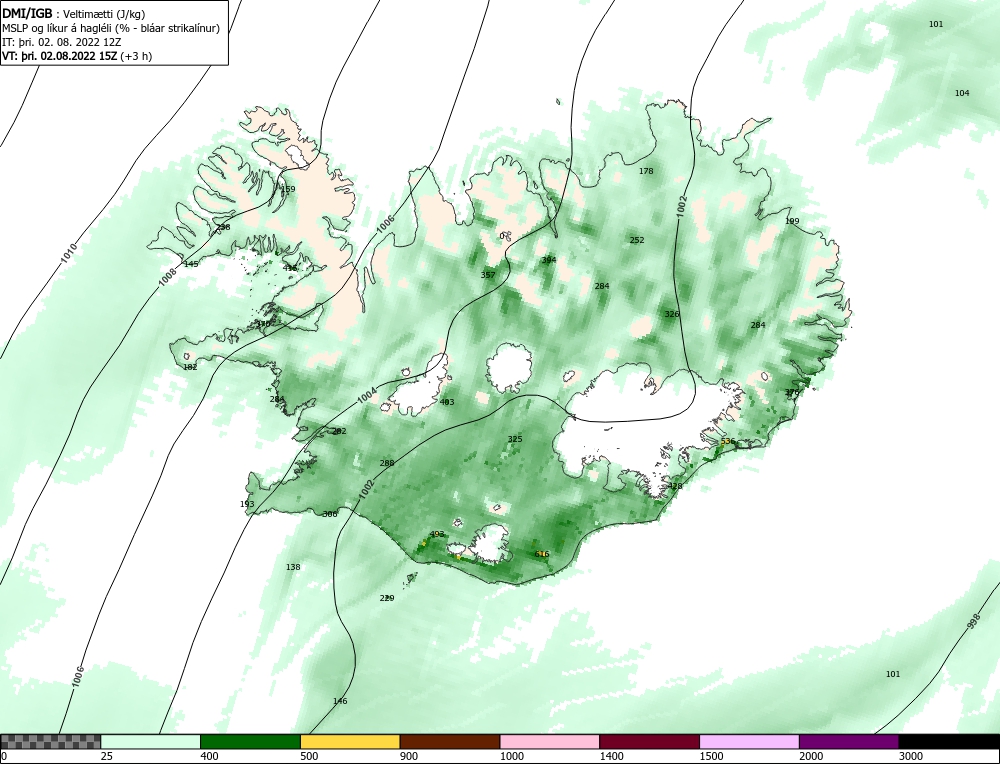Screen dimensions: 1000x764
Task: Select the 326 map value
Action: click(672, 314)
